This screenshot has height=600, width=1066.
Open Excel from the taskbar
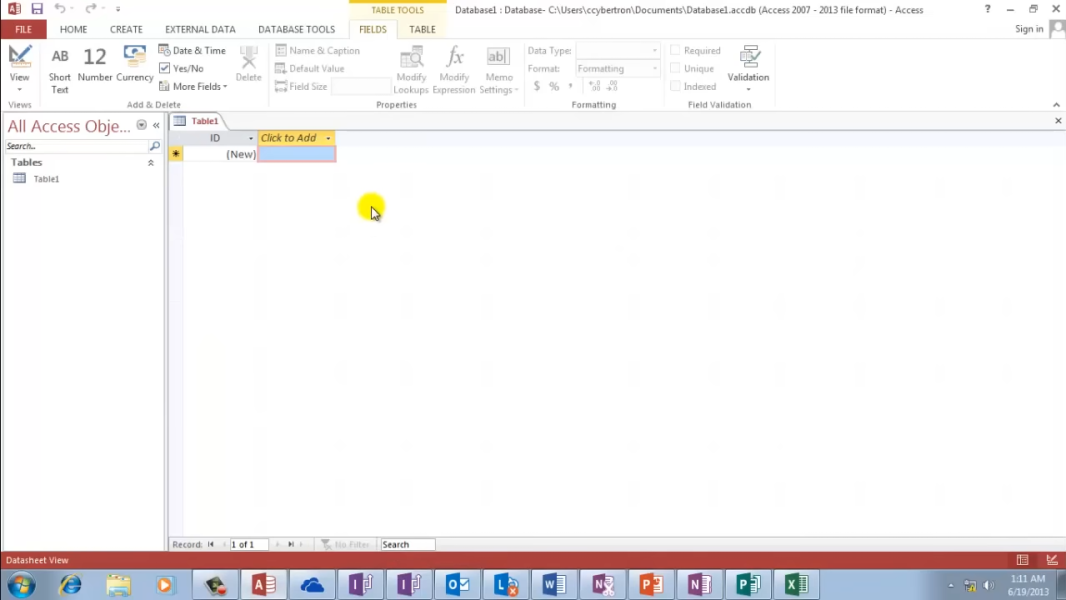796,584
